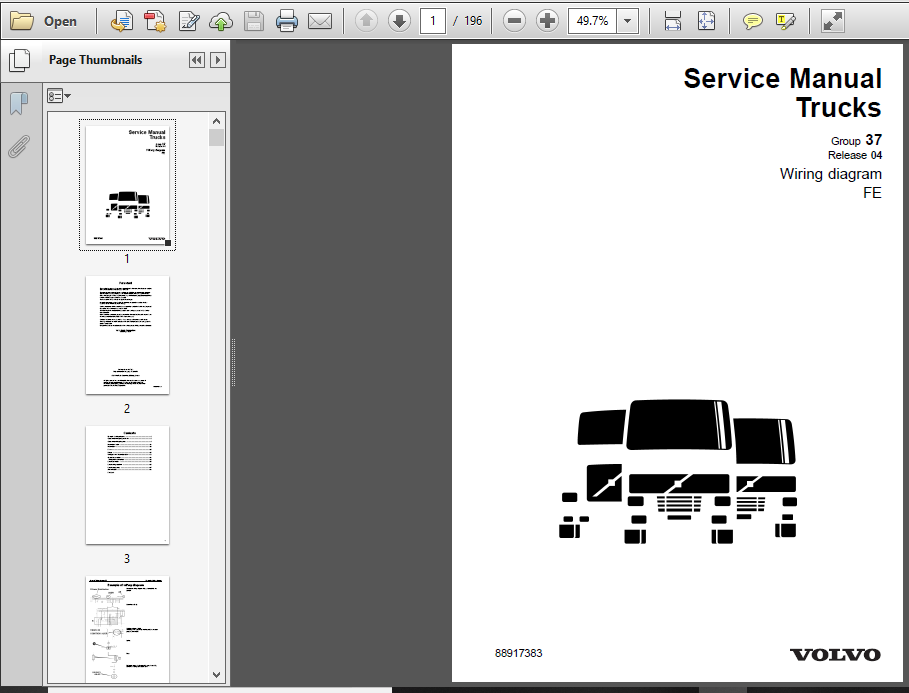The height and width of the screenshot is (693, 909).
Task: Open the Bookmarks panel icon
Action: (x=19, y=104)
